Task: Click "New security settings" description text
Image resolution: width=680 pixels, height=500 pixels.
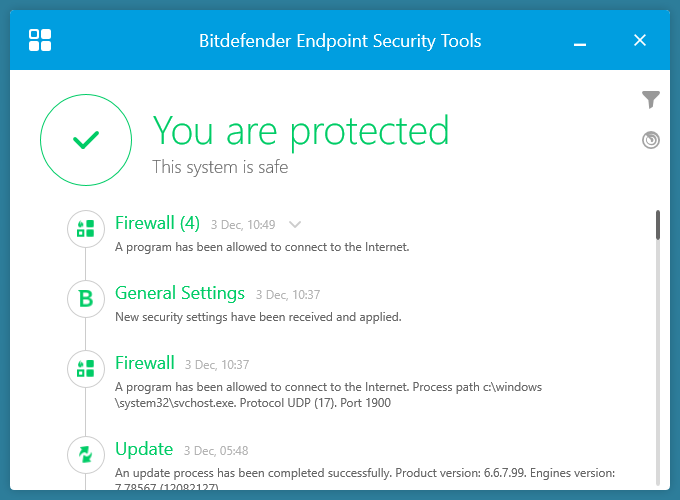Action: click(x=258, y=317)
